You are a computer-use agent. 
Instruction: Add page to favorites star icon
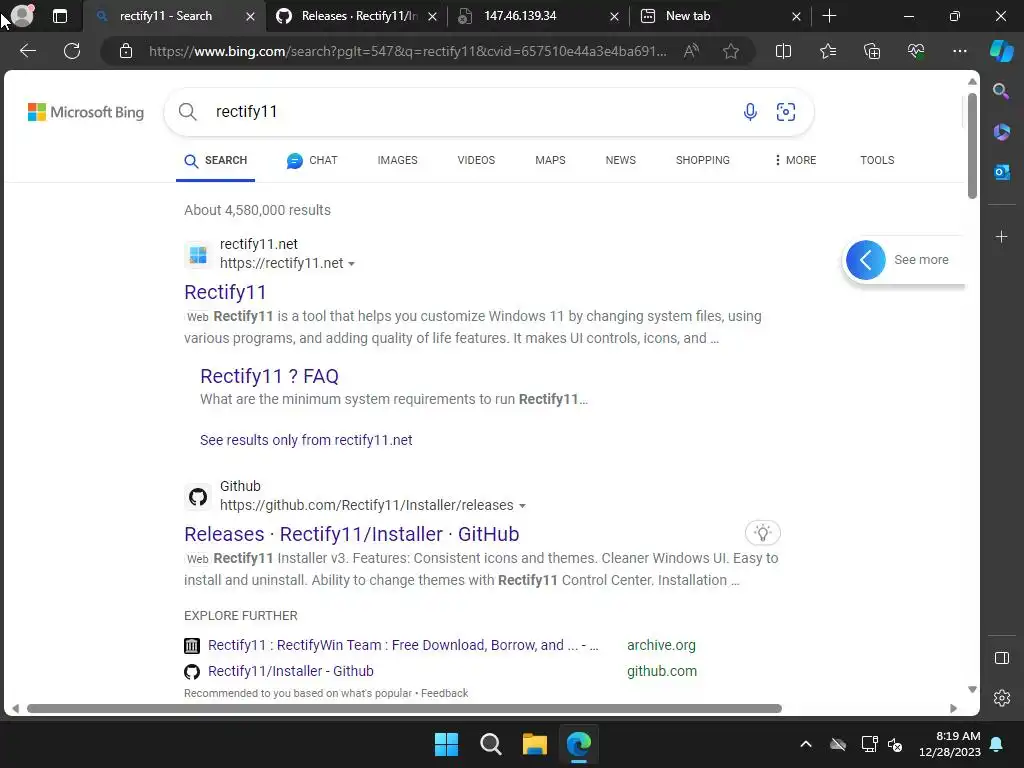coord(731,51)
